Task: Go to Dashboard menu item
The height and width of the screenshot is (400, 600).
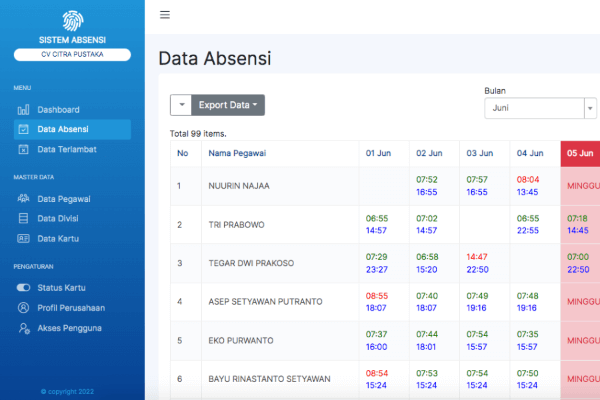Action: pos(58,110)
